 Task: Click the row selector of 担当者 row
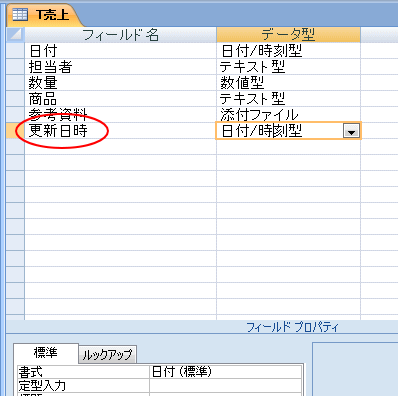pyautogui.click(x=15, y=67)
